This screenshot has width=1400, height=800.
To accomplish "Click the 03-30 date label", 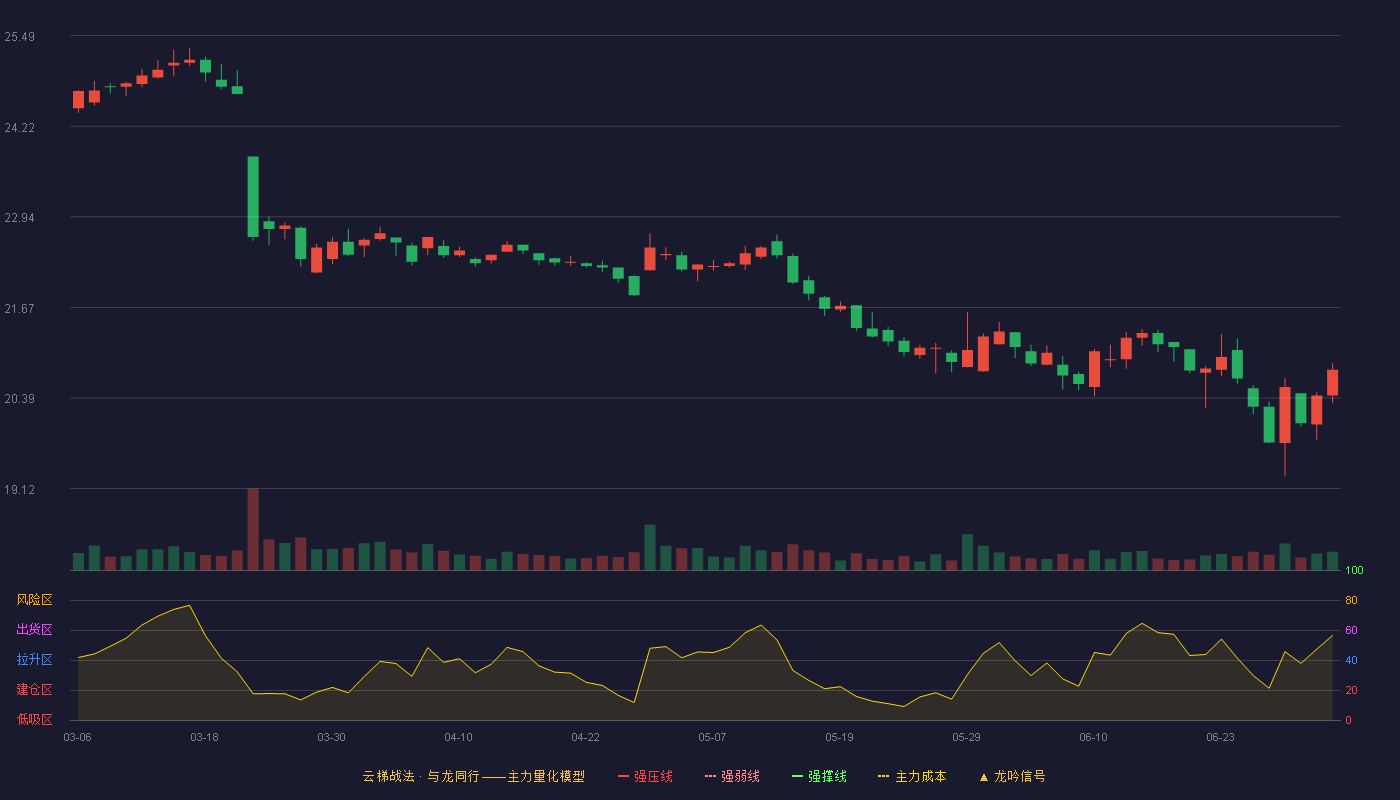I will (331, 737).
